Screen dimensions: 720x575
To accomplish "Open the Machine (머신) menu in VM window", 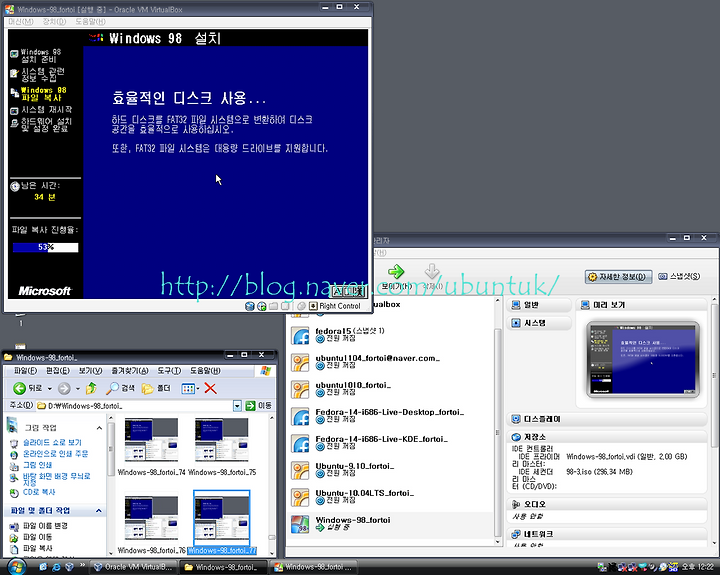I will (21, 22).
